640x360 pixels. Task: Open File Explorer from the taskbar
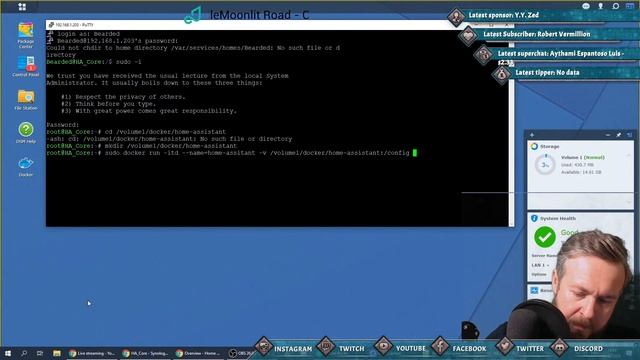point(57,353)
